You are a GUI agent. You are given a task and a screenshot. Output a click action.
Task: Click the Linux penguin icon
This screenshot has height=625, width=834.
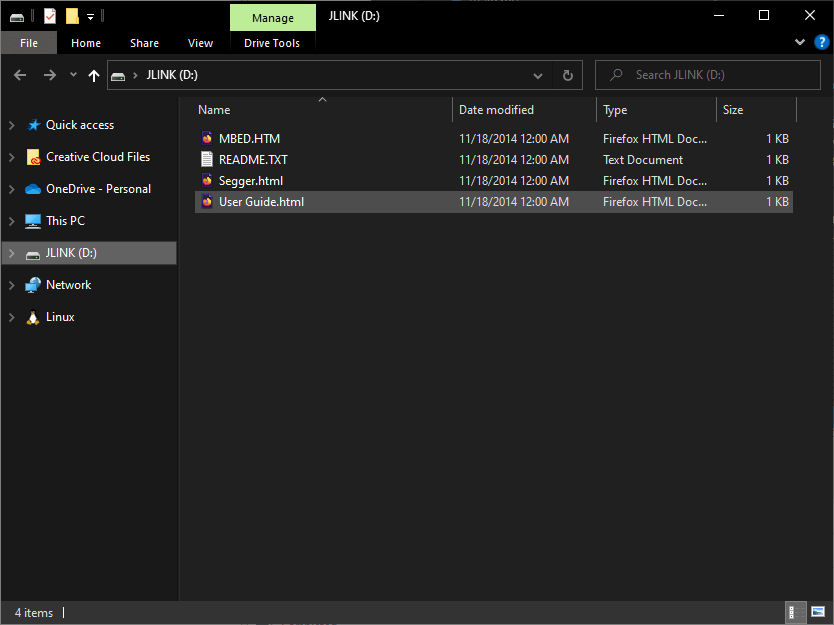pos(33,318)
